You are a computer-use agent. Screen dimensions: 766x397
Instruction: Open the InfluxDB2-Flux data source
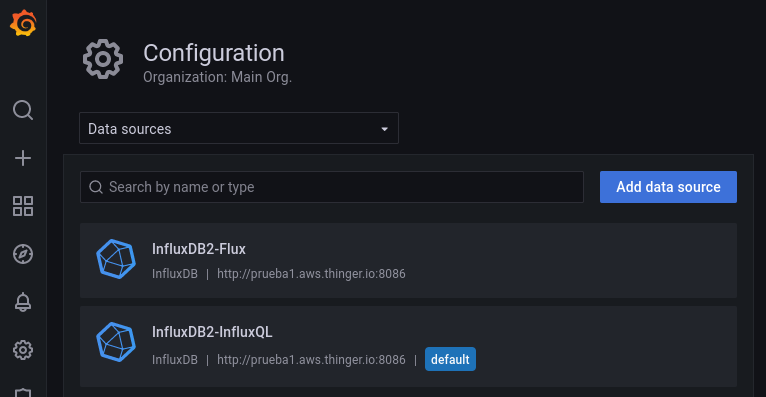pos(408,261)
